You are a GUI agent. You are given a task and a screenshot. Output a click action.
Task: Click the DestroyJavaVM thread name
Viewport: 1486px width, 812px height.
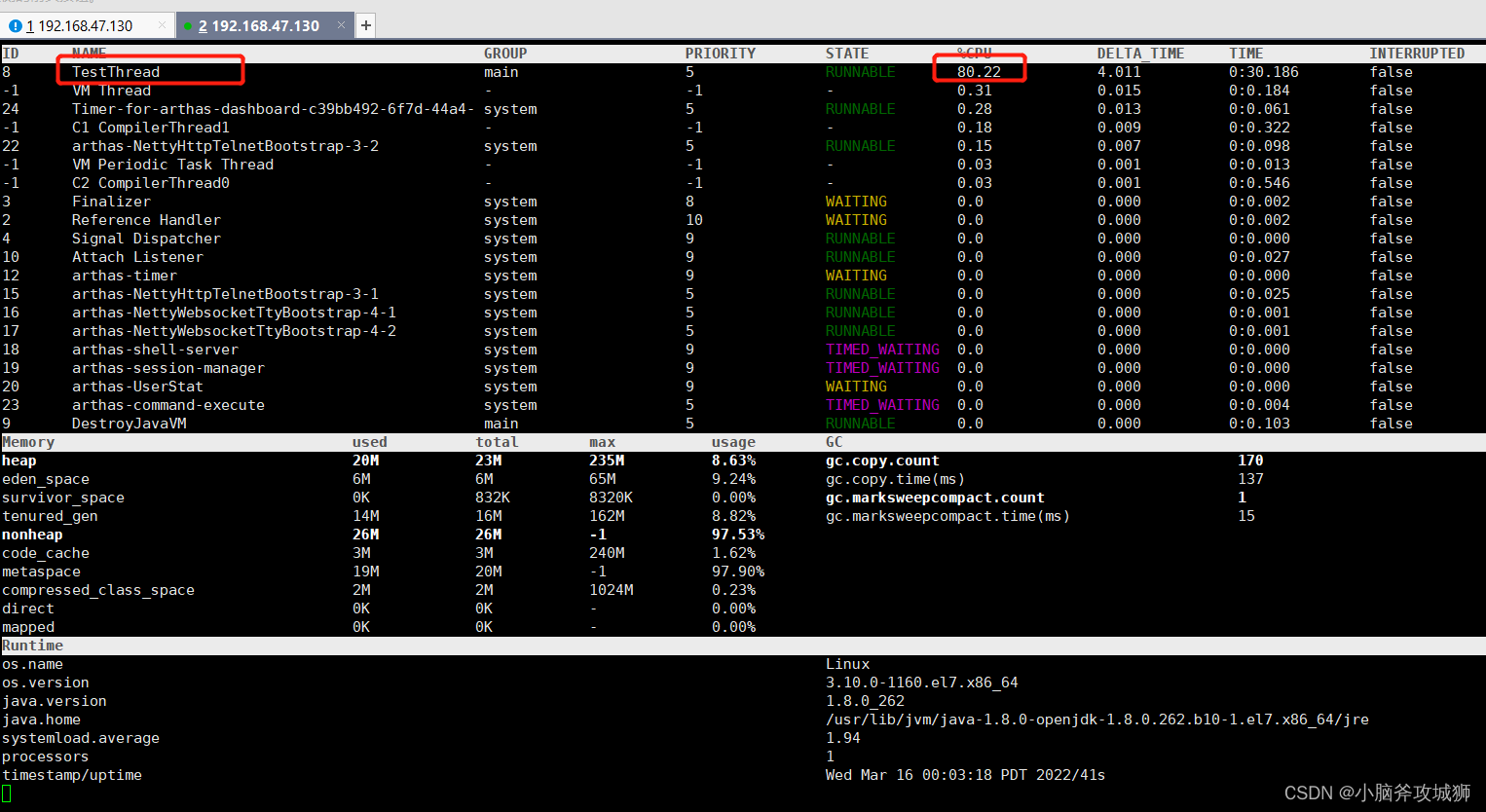click(x=130, y=424)
